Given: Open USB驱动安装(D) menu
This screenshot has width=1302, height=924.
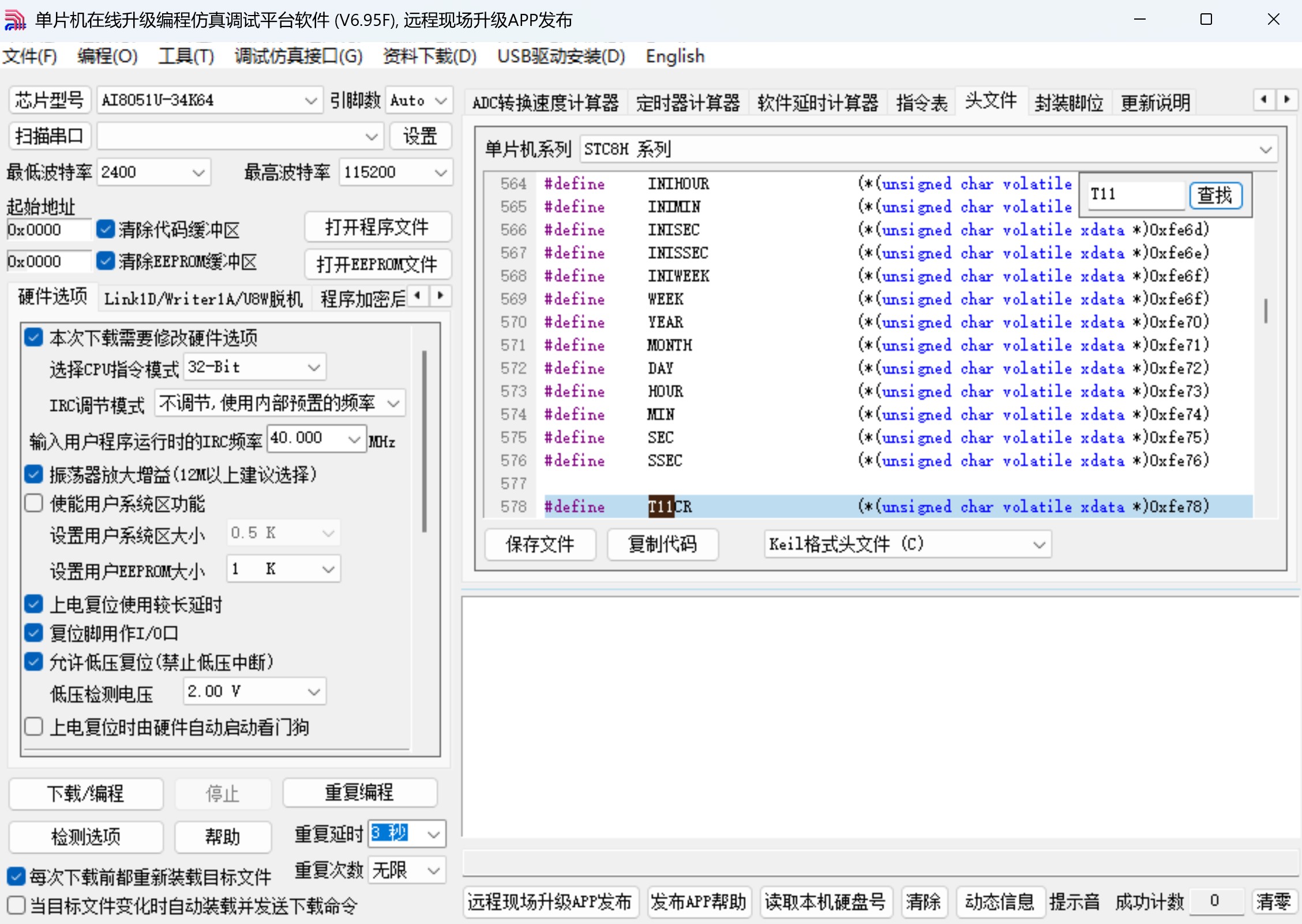Looking at the screenshot, I should 561,56.
